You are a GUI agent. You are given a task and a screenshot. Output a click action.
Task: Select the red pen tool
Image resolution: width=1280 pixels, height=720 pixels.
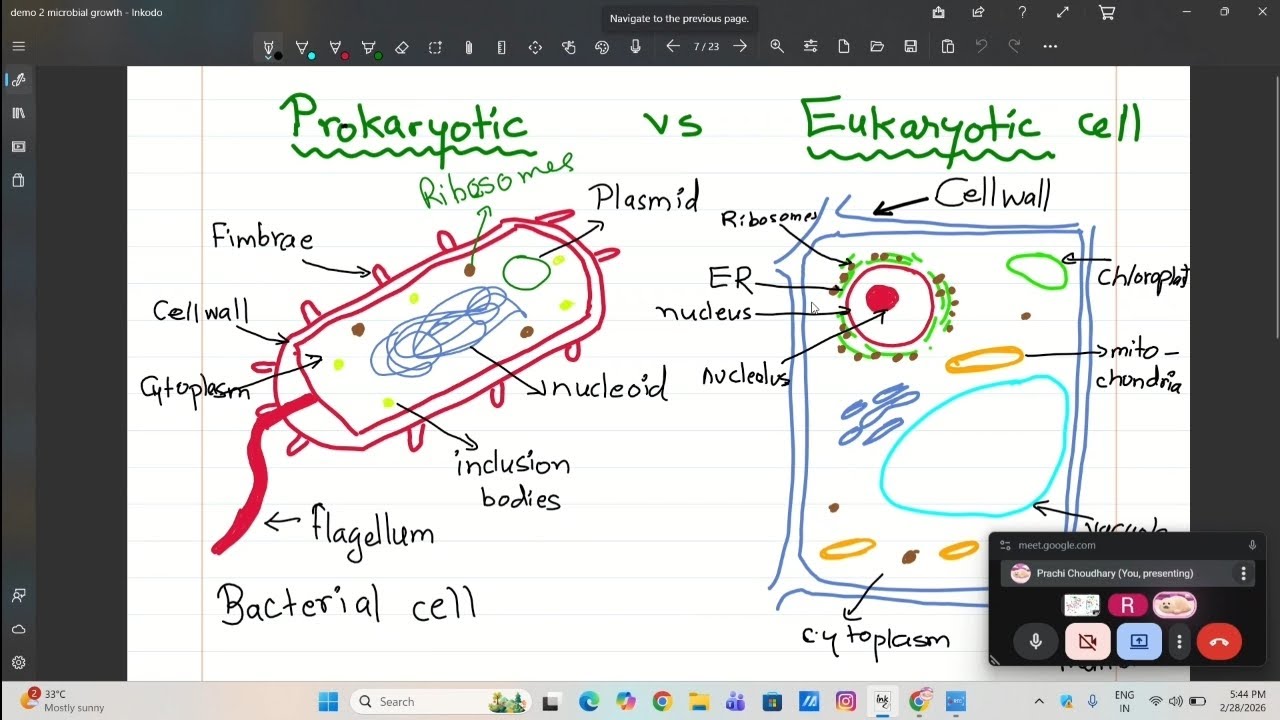(x=337, y=47)
